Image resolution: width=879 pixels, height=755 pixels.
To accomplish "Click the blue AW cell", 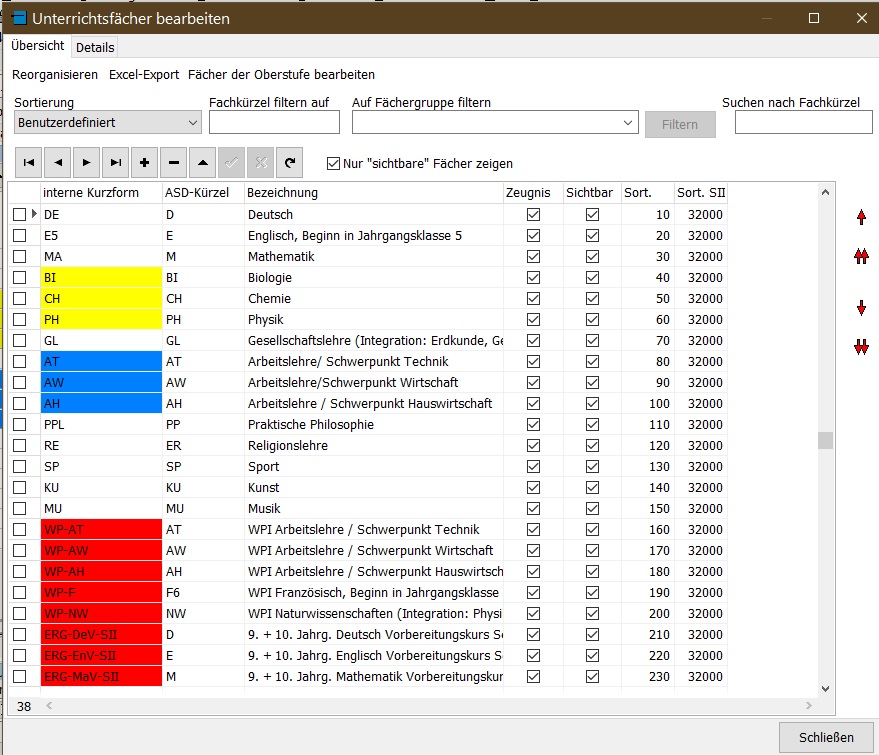I will pos(101,383).
